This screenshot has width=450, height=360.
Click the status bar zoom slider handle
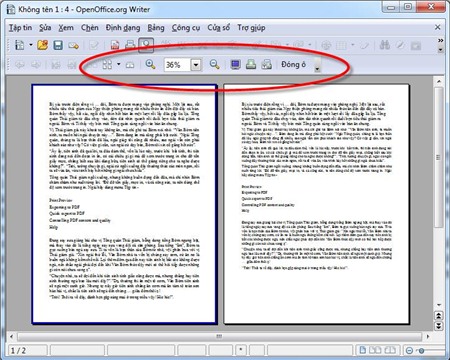click(421, 350)
